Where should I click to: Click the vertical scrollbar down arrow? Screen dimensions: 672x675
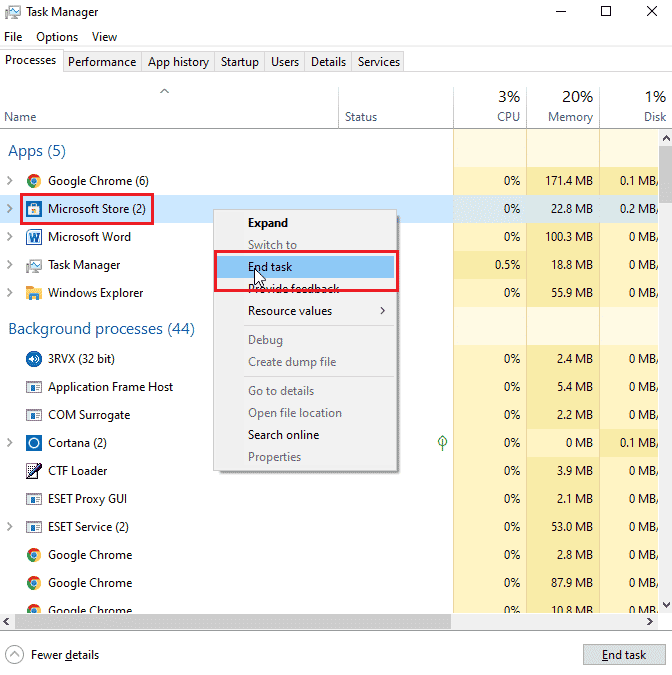click(x=666, y=605)
